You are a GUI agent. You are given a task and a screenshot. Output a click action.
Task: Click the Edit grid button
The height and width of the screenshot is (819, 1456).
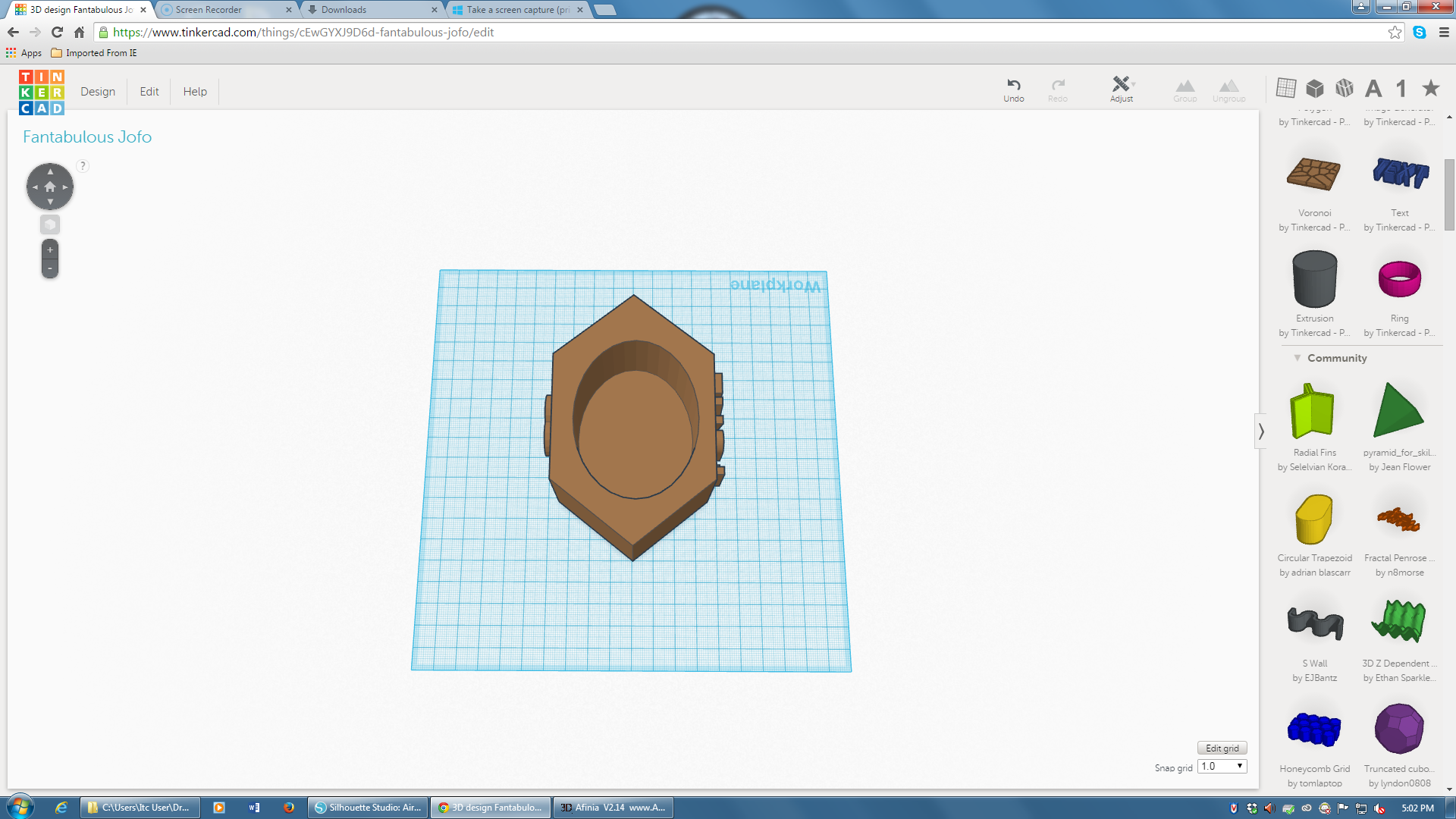(1222, 748)
